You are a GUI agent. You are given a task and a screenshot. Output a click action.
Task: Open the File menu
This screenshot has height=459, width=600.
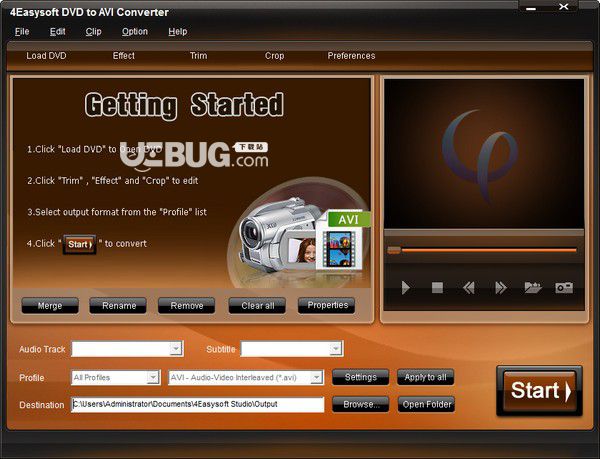(22, 31)
